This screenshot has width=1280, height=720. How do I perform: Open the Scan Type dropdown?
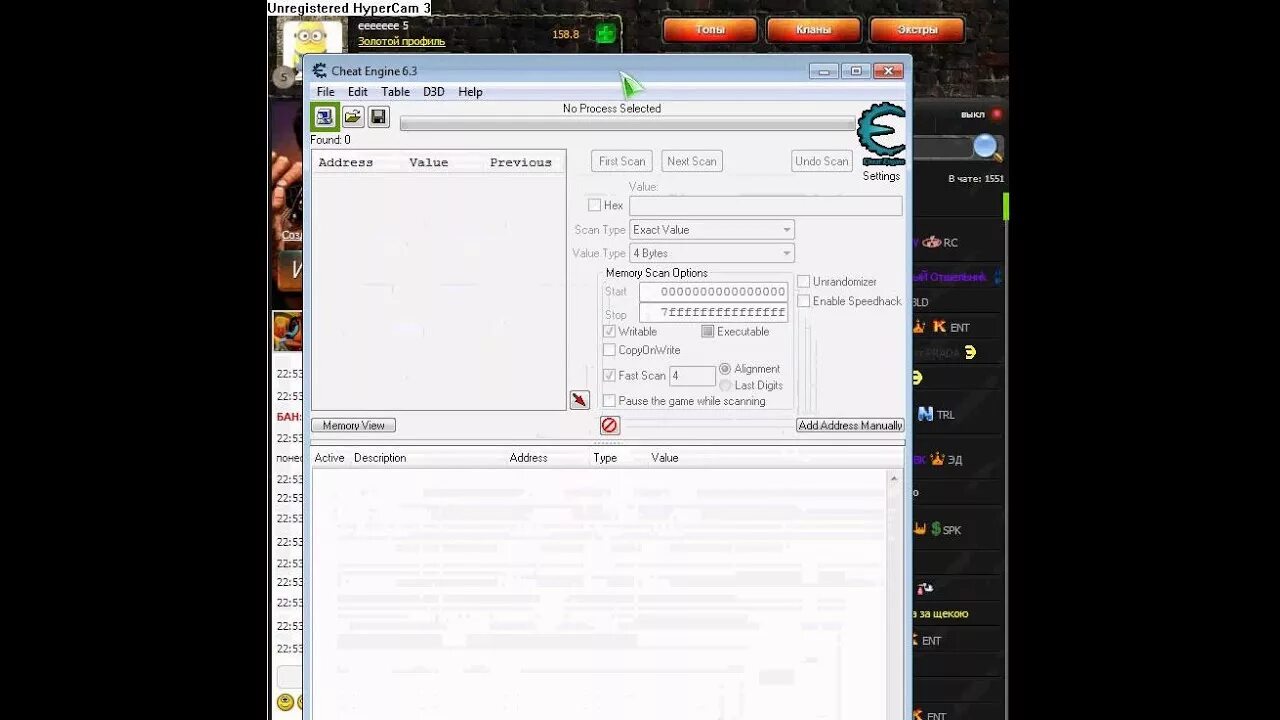point(711,229)
